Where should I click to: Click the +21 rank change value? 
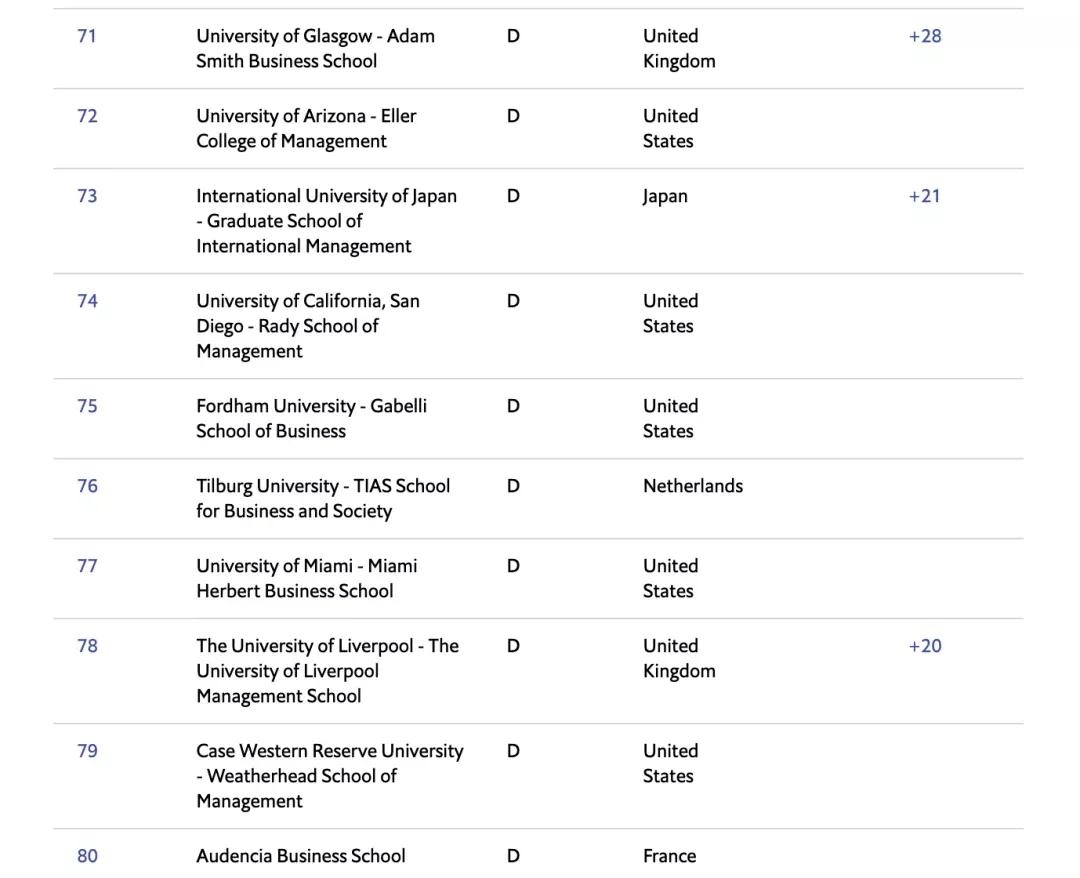[924, 196]
